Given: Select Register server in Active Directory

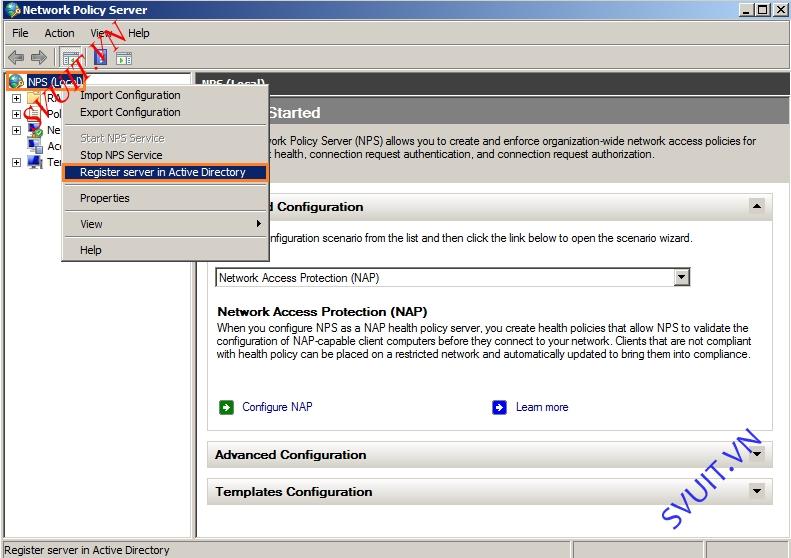Looking at the screenshot, I should coord(165,172).
